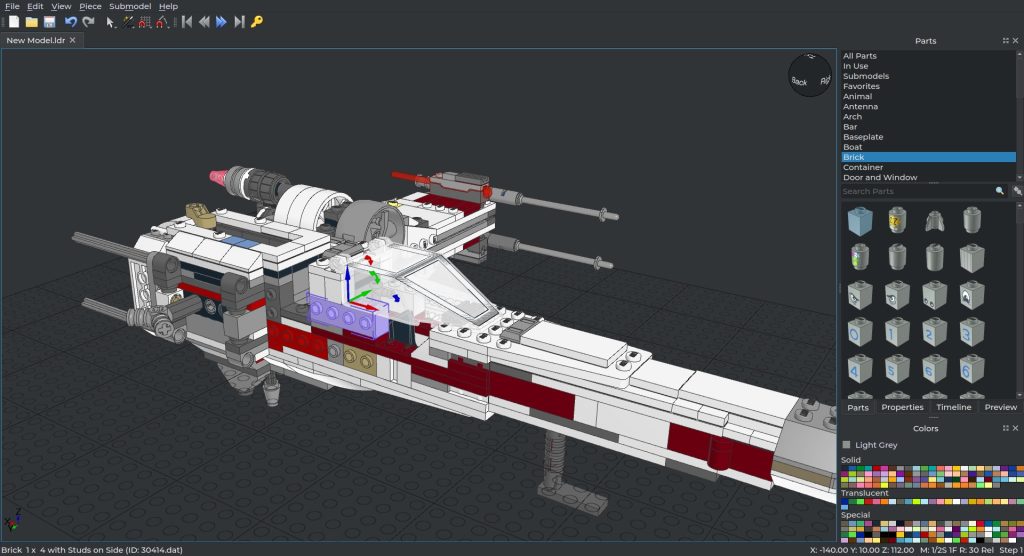Open the snap move grid magnet dropdown
This screenshot has height=556, width=1024.
(x=145, y=22)
